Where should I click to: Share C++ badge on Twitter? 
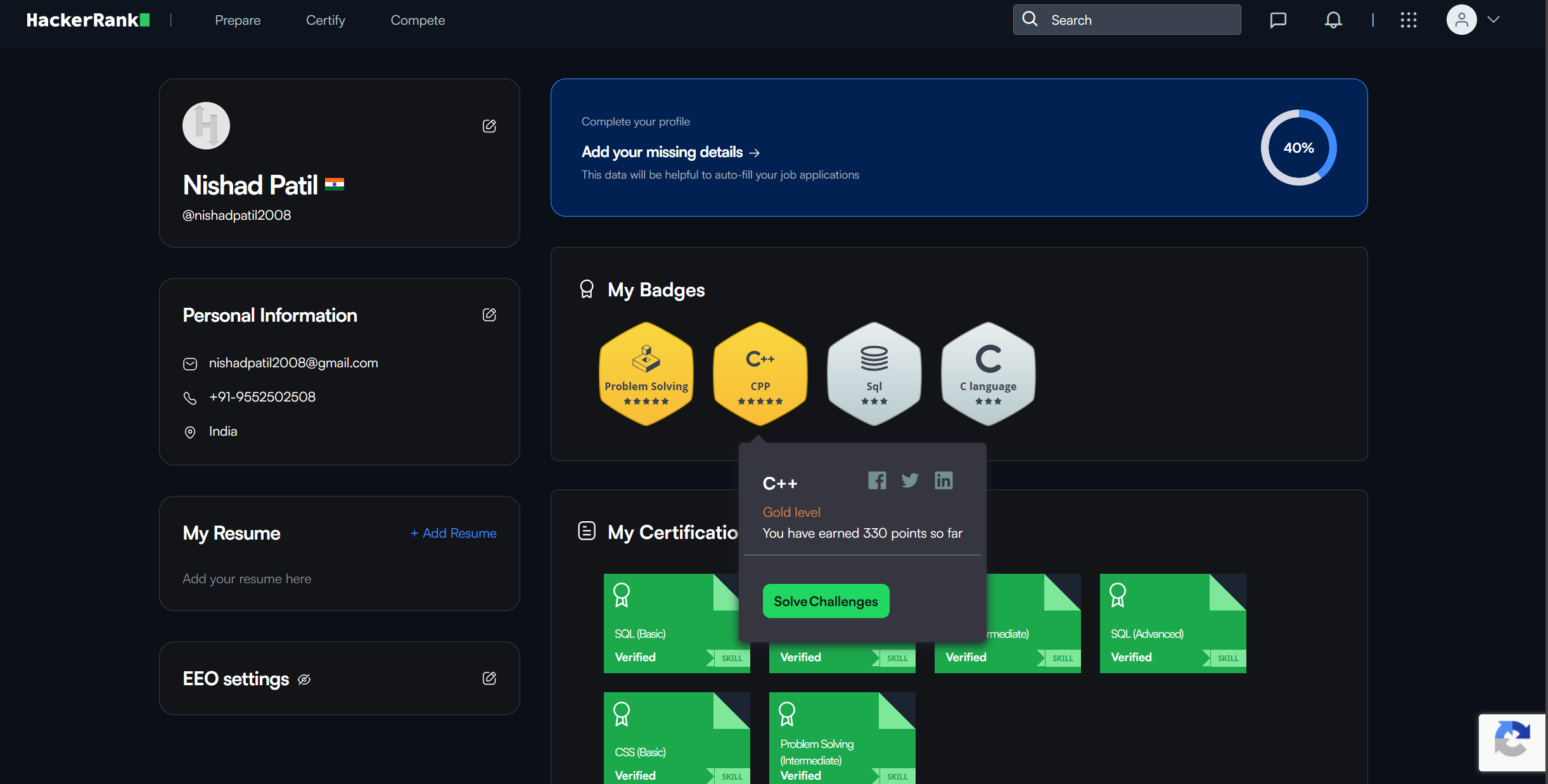coord(910,481)
